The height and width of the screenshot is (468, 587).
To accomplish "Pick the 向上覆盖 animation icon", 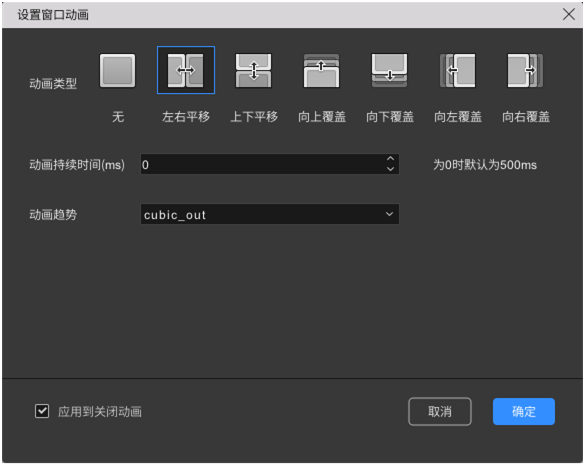I will 322,70.
